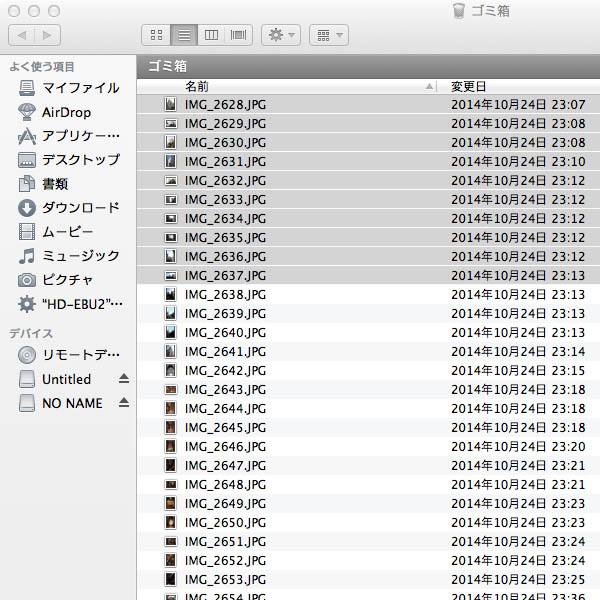Open the gear action dropdown menu
This screenshot has width=600, height=600.
tap(280, 35)
